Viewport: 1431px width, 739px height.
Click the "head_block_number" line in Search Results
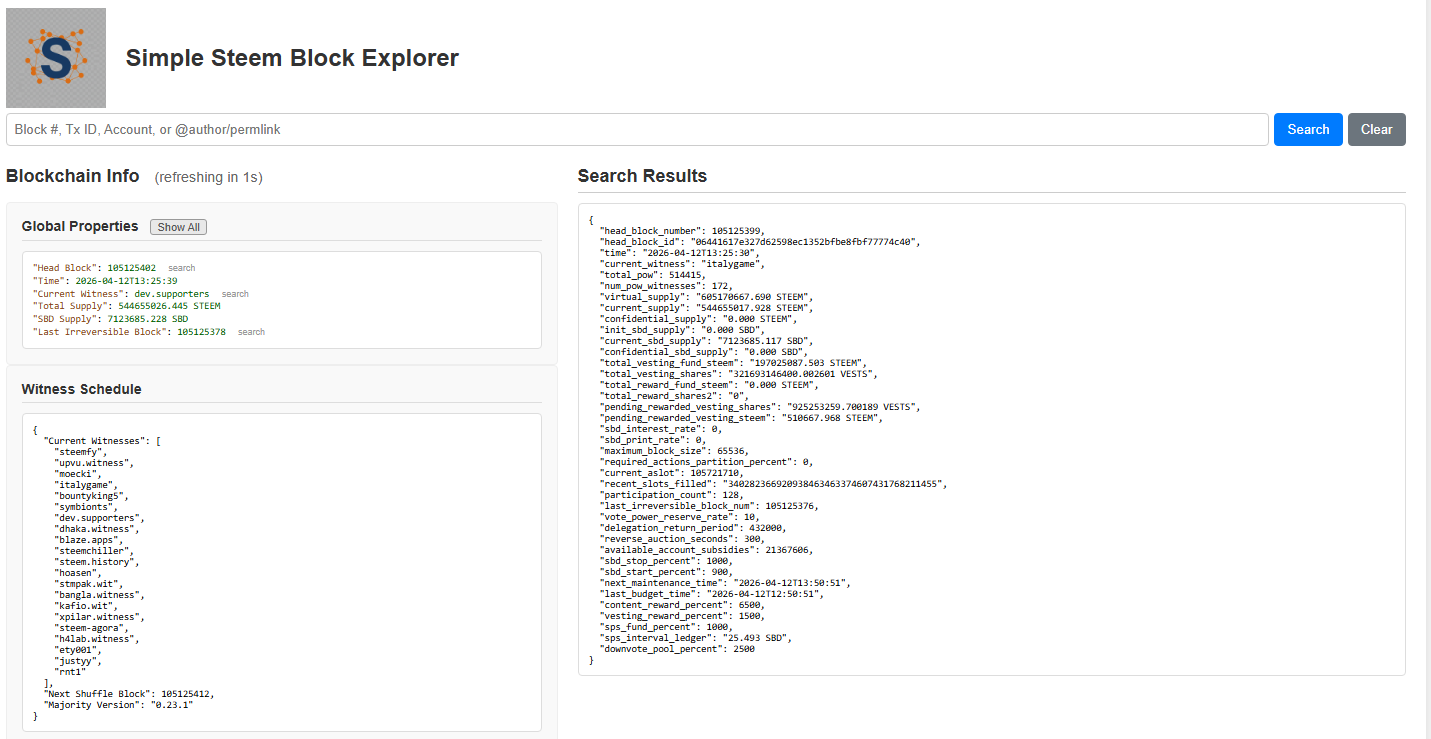click(680, 231)
